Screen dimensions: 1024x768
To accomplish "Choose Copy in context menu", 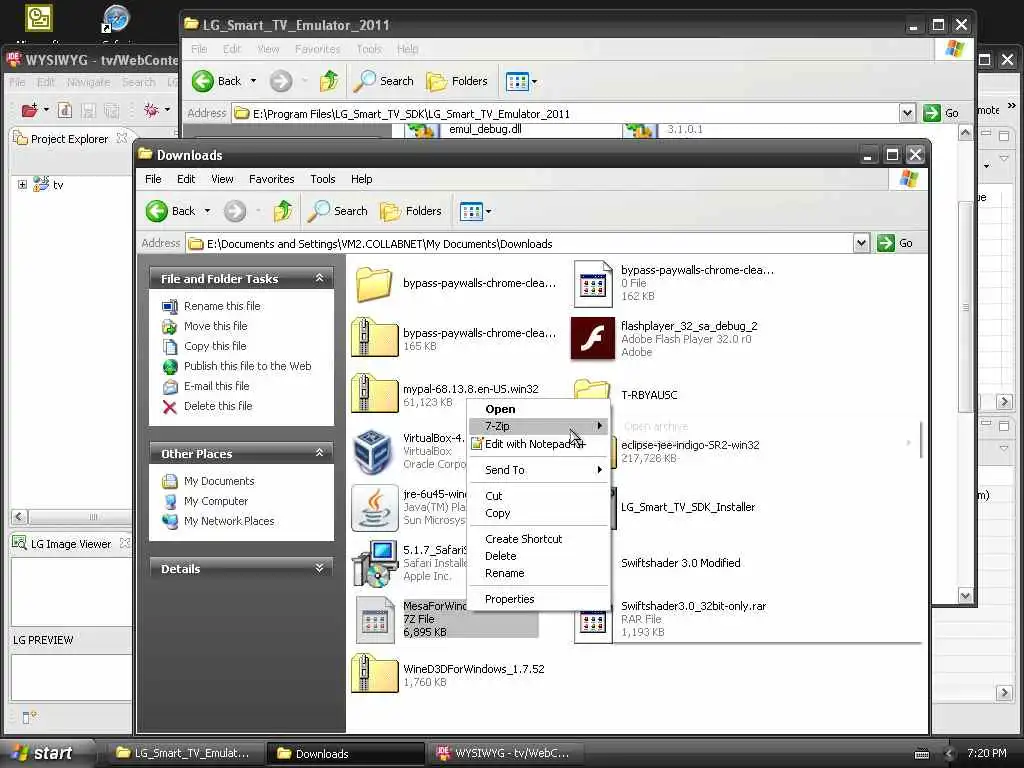I will 539,513.
